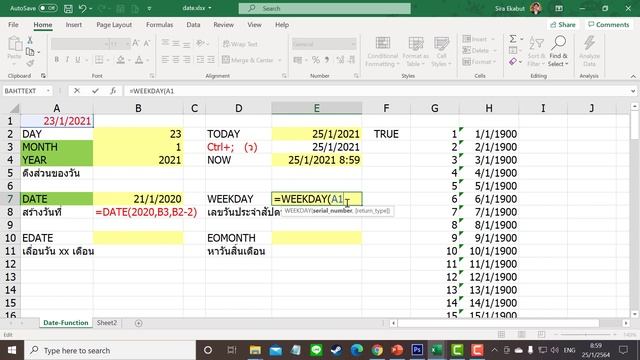This screenshot has height=360, width=640.
Task: Switch to the Sheet2 tab
Action: click(x=107, y=322)
